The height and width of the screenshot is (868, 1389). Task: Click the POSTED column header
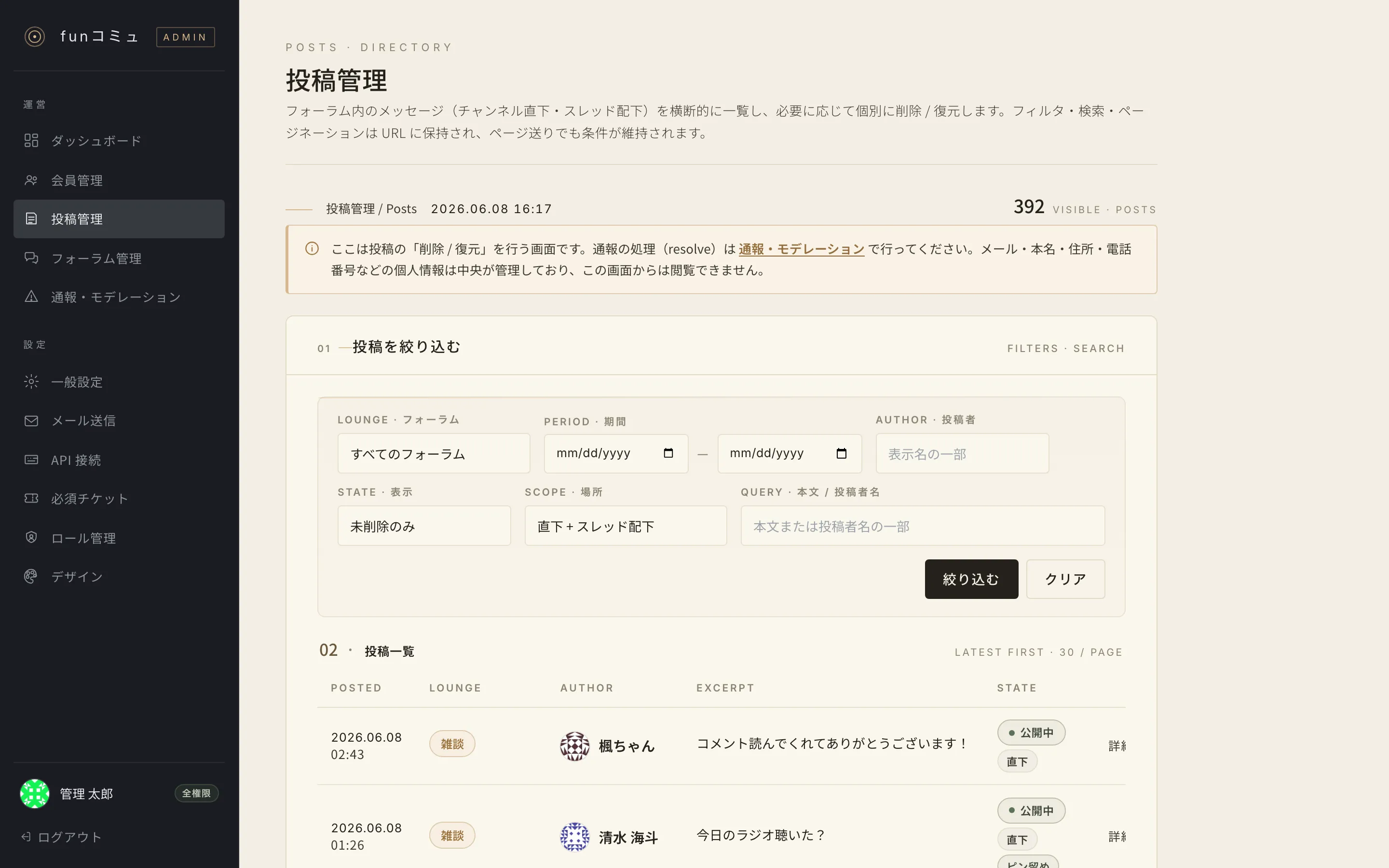tap(356, 688)
